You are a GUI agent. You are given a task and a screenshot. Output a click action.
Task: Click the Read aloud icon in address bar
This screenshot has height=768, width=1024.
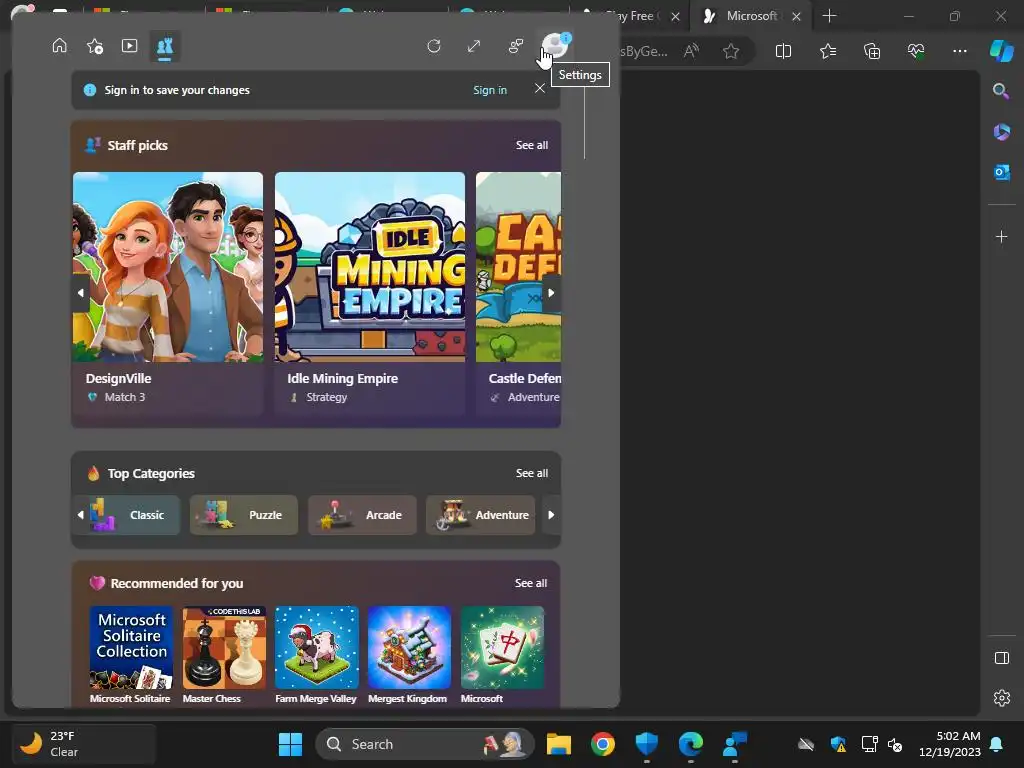point(691,51)
